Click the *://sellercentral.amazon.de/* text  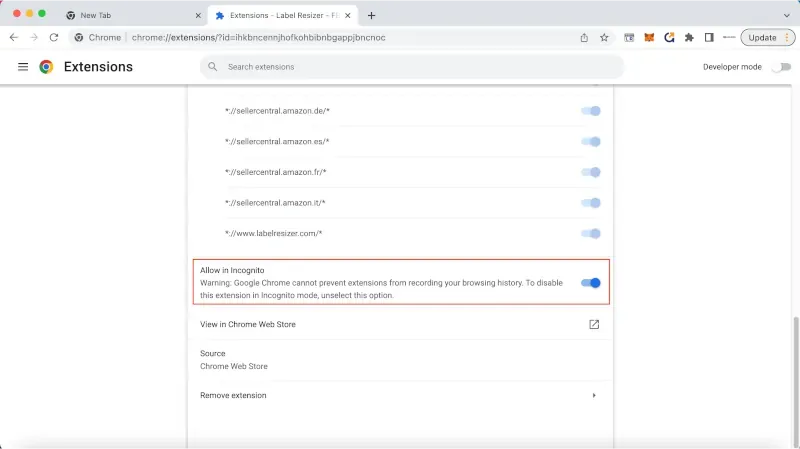pos(277,111)
